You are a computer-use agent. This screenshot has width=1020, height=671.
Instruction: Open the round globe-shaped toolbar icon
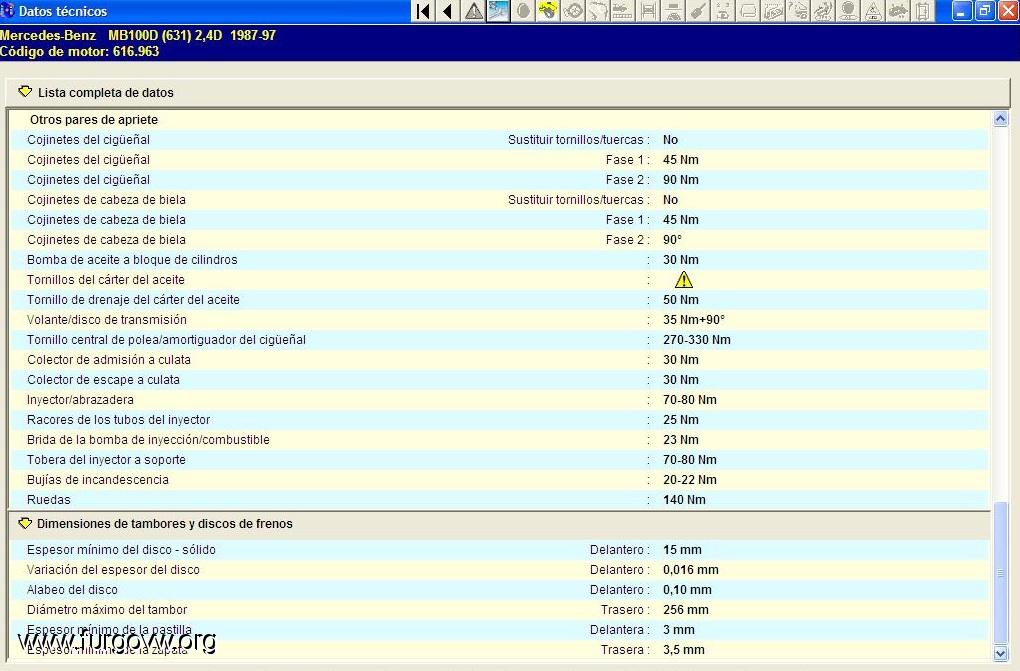tap(848, 11)
